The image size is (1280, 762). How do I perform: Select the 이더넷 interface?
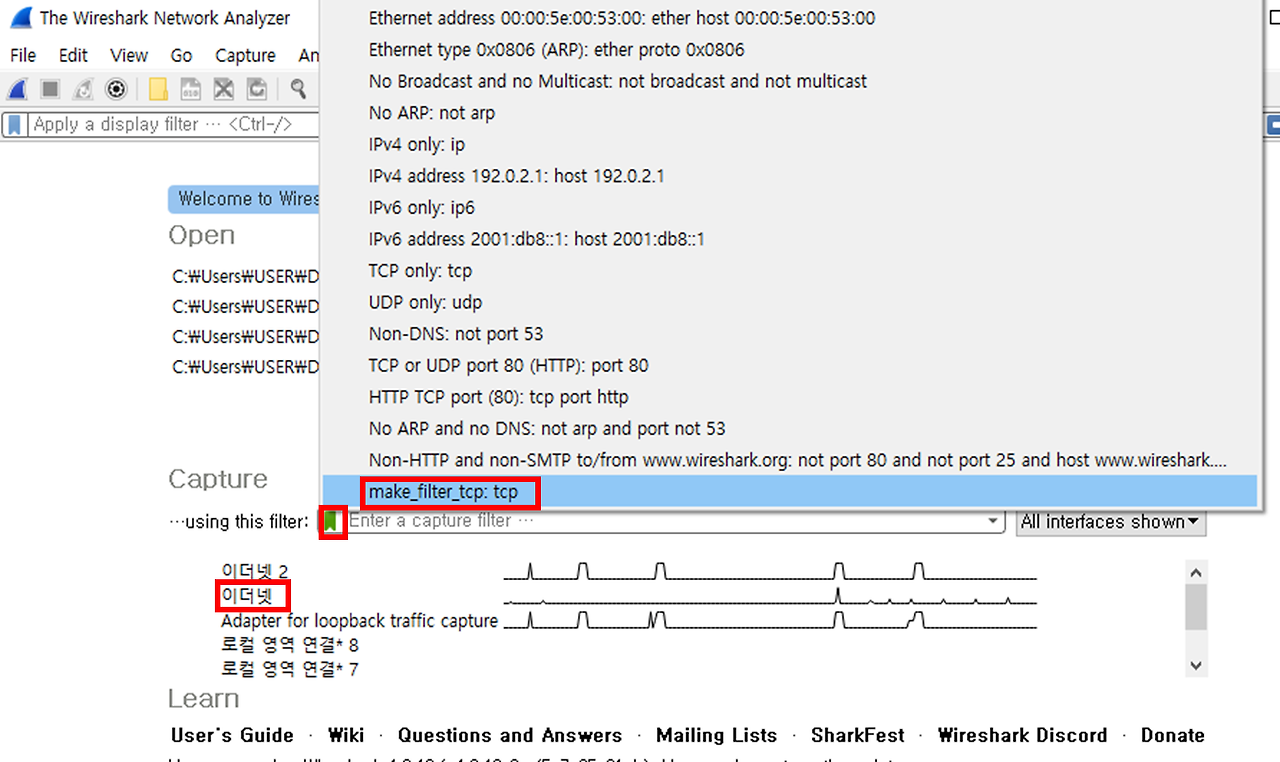tap(246, 597)
